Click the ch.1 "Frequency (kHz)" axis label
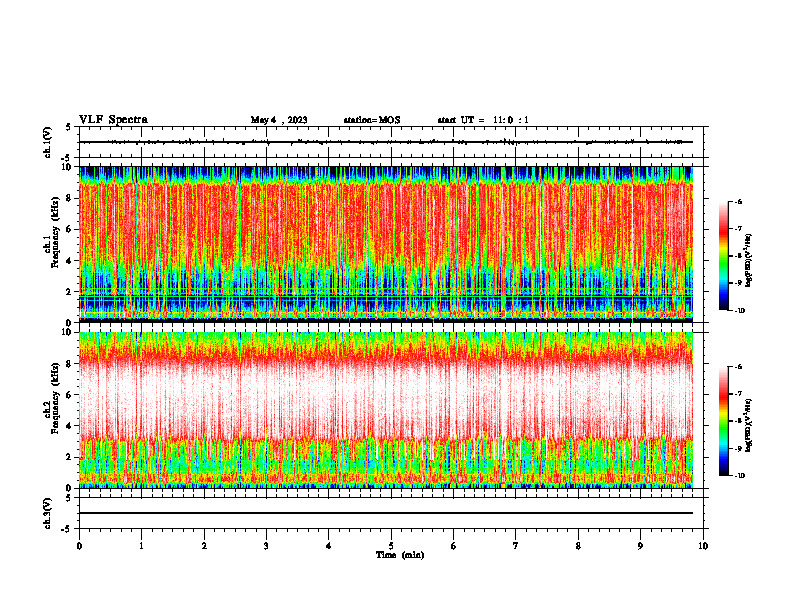The image size is (792, 612). click(55, 232)
